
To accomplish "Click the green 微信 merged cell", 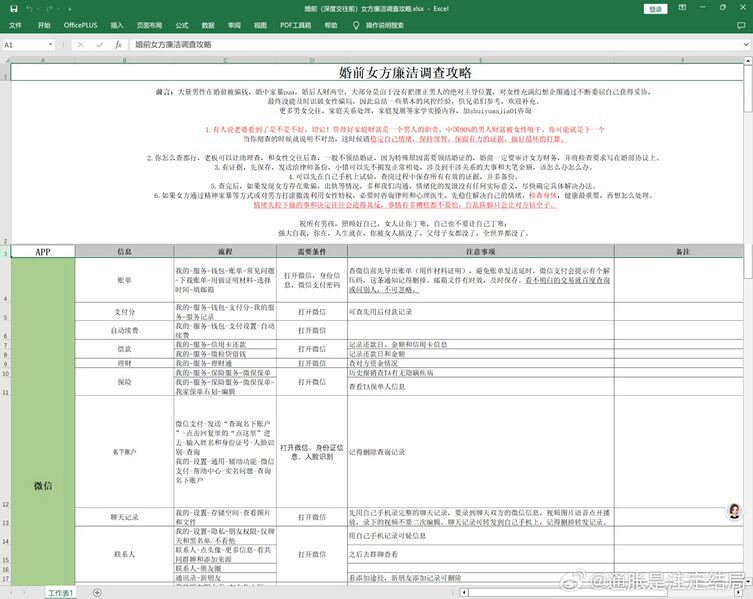I will (43, 422).
